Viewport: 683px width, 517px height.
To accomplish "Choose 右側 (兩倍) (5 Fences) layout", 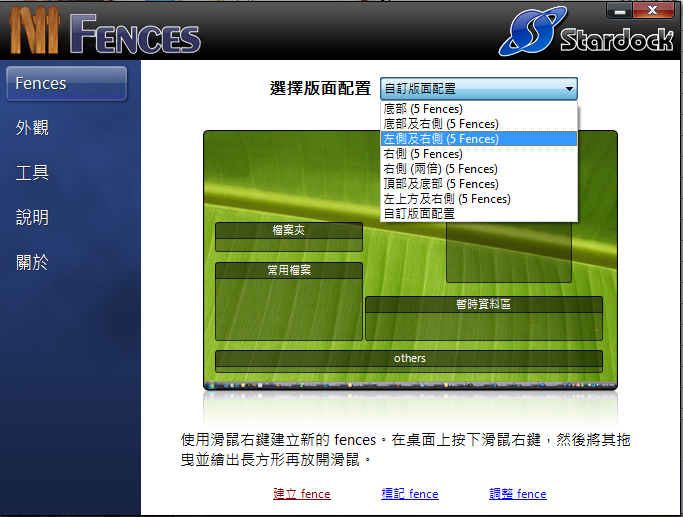I will coord(479,169).
